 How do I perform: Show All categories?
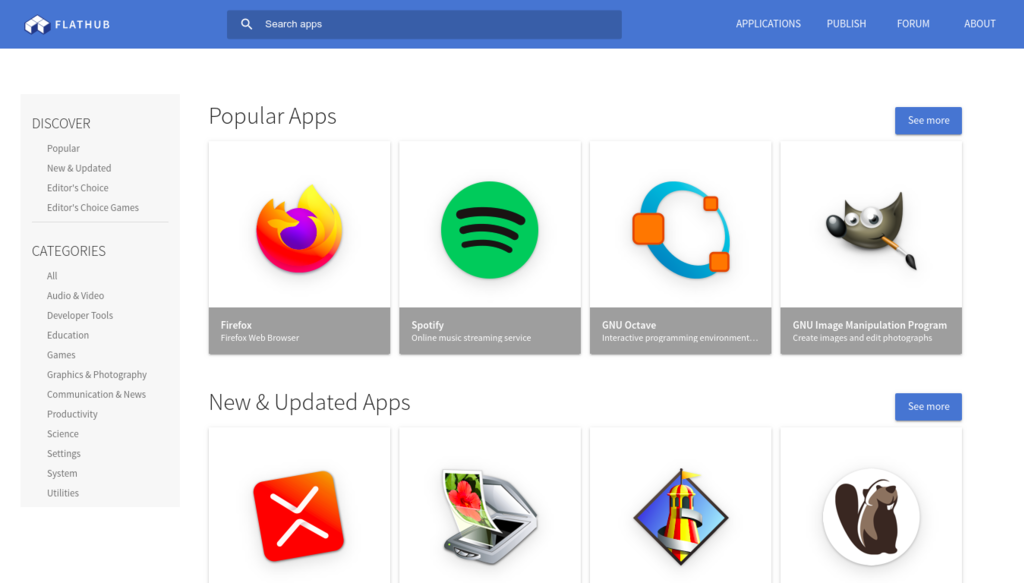pyautogui.click(x=52, y=276)
